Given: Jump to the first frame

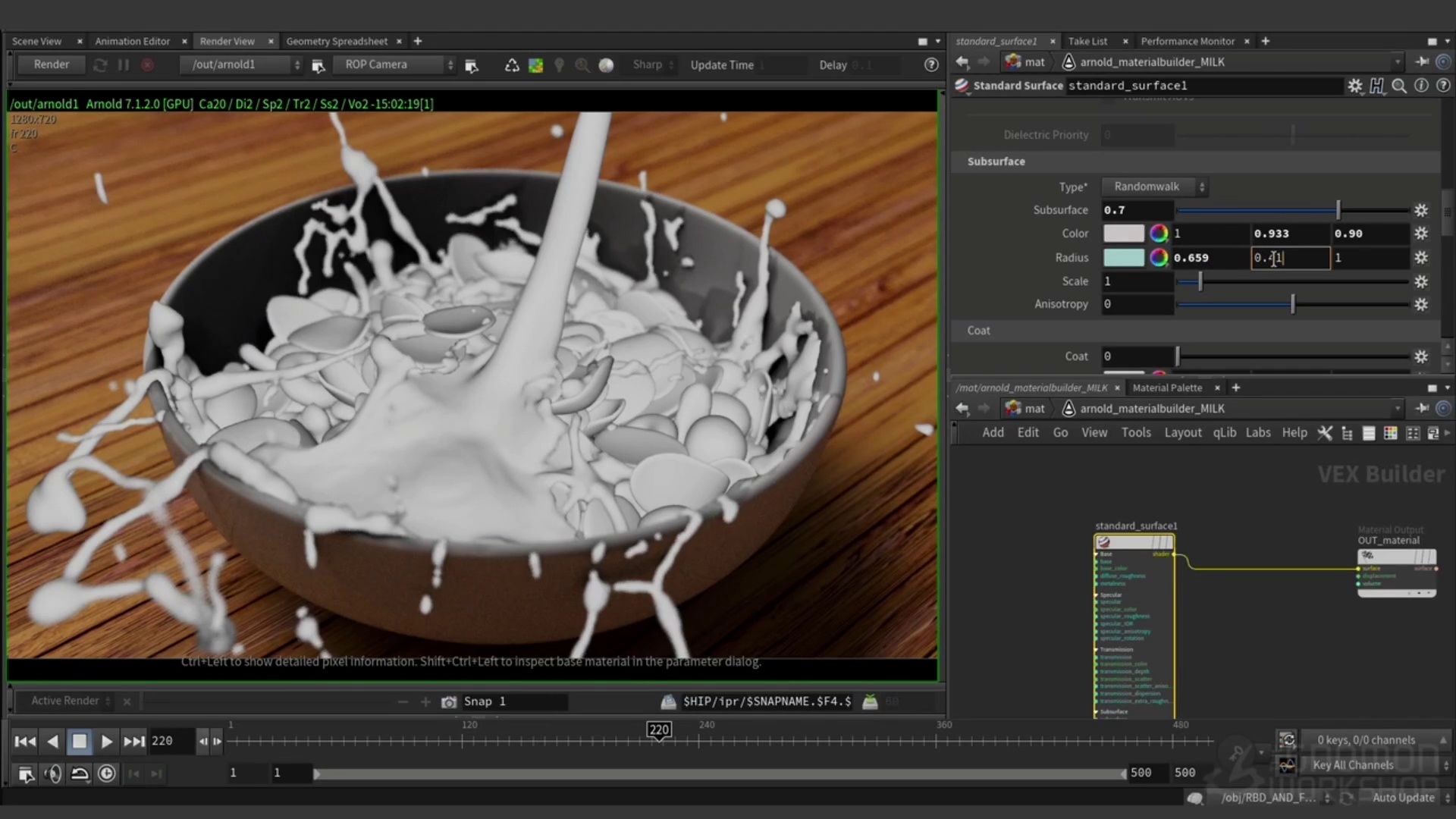Looking at the screenshot, I should (x=25, y=742).
